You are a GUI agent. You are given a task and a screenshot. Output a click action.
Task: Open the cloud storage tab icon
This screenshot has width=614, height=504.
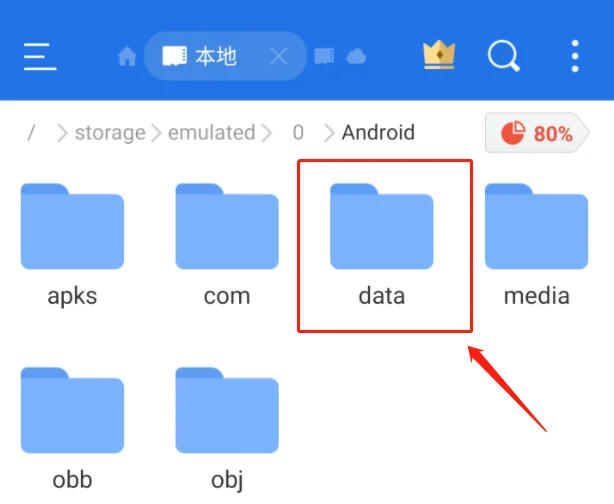356,56
